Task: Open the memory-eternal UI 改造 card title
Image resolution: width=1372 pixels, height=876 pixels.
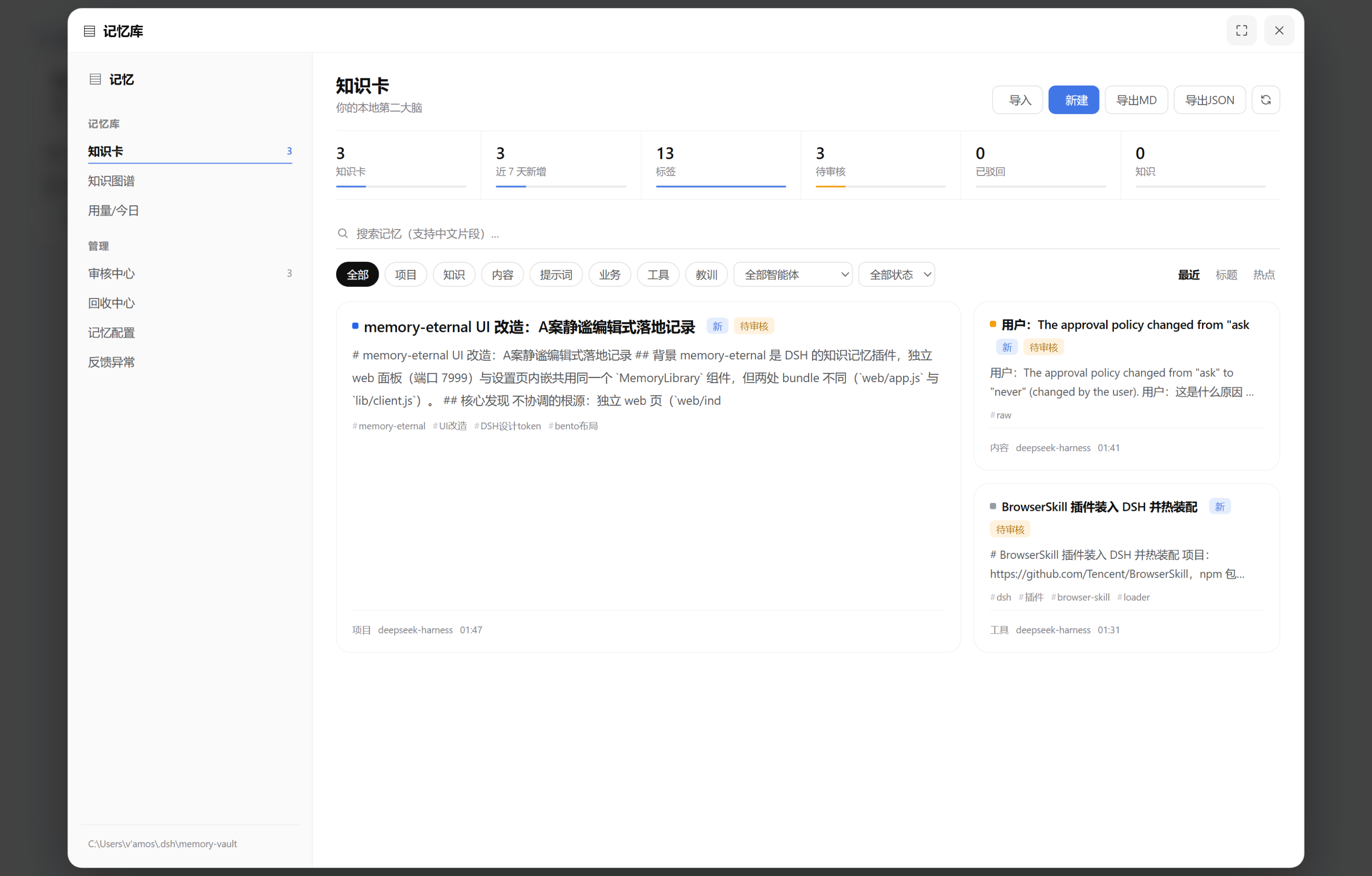Action: pos(529,327)
